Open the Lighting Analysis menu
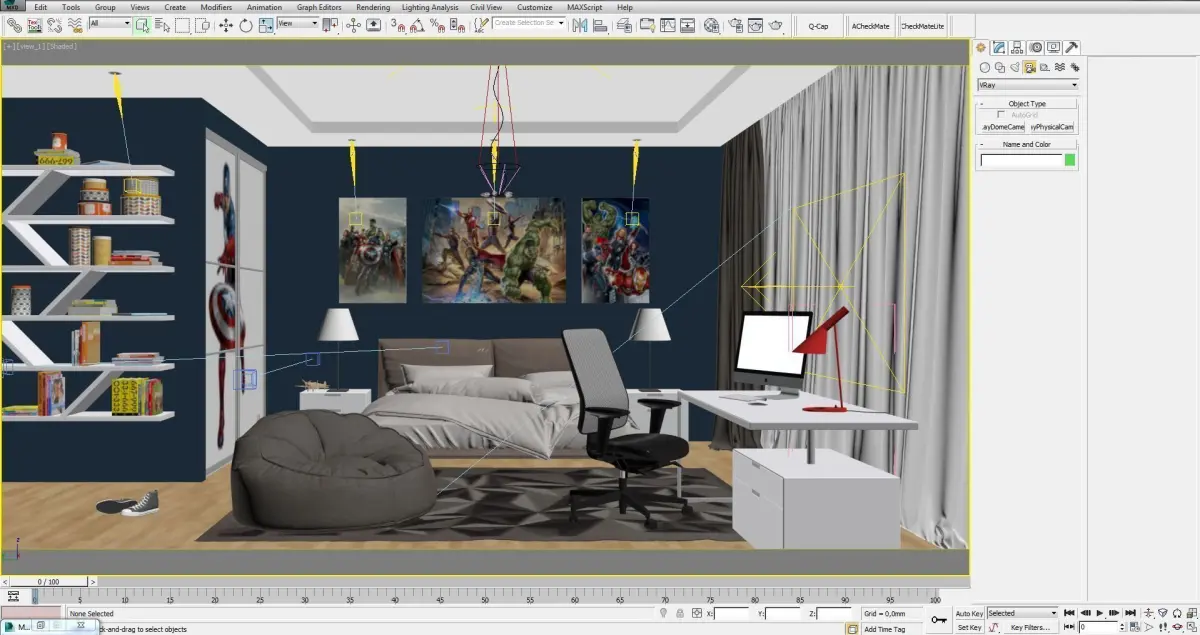The width and height of the screenshot is (1200, 635). [x=430, y=7]
